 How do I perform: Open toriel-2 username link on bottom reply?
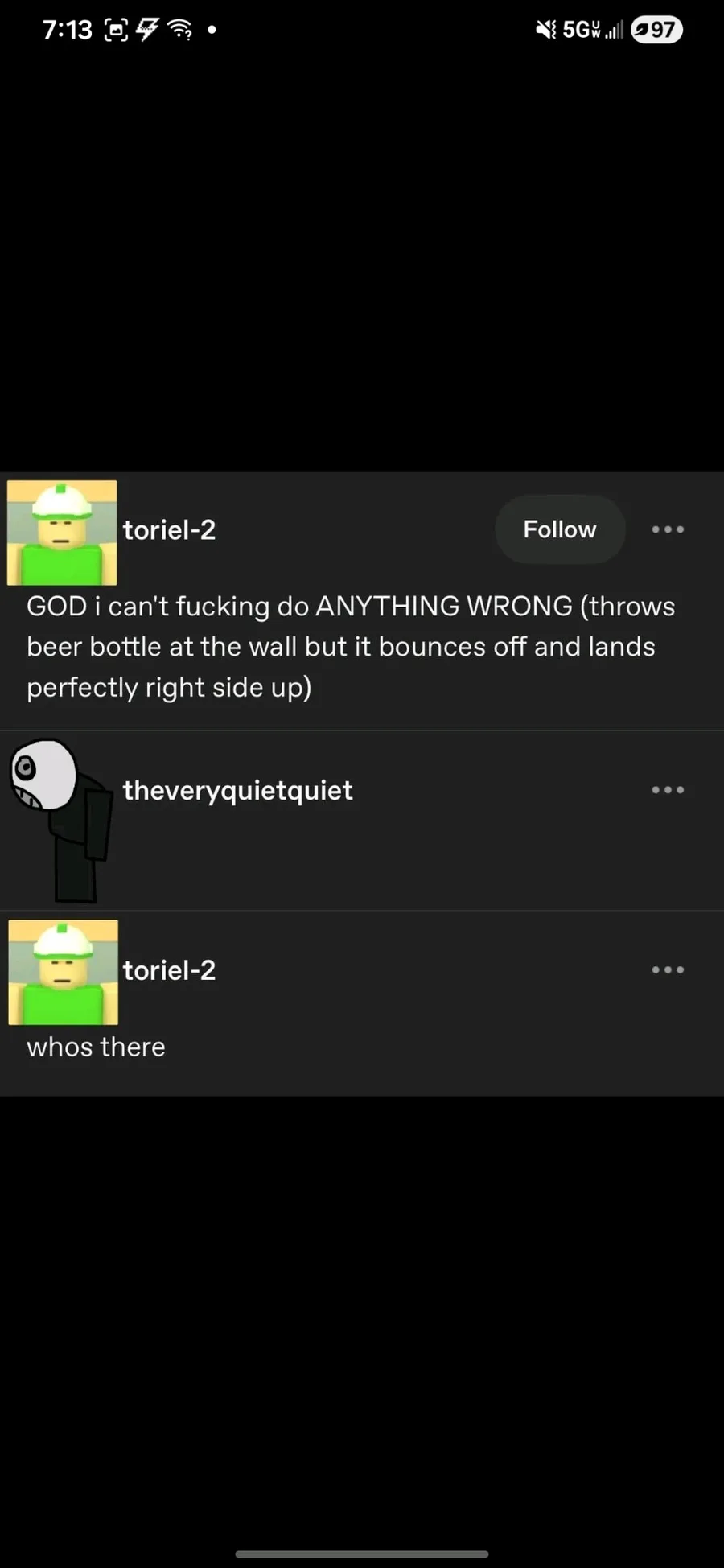169,969
